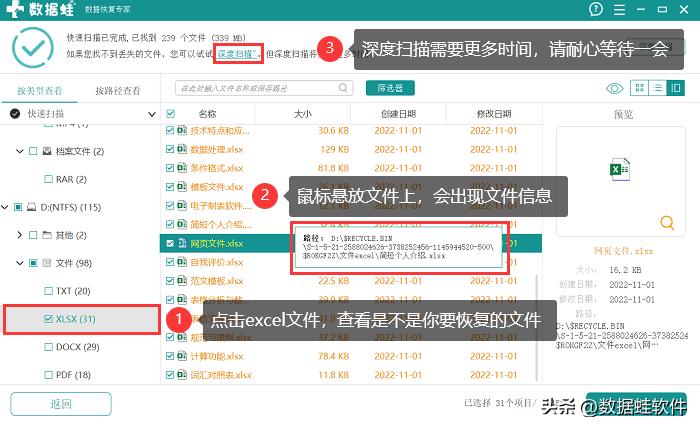700x428 pixels.
Task: Click the file list vertical scrollbar
Action: click(537, 328)
